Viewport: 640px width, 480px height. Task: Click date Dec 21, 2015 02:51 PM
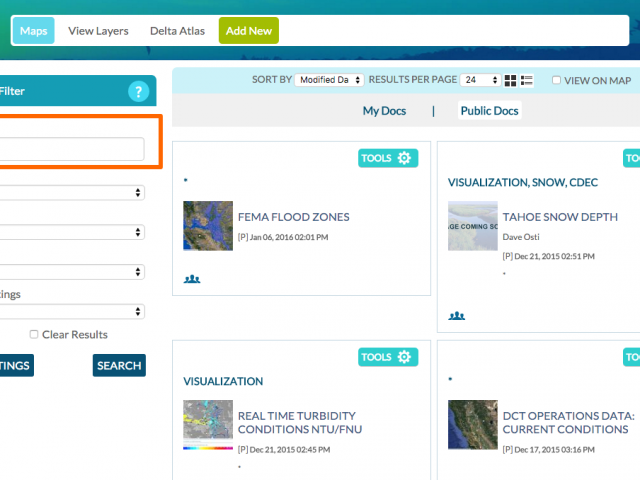pyautogui.click(x=554, y=256)
